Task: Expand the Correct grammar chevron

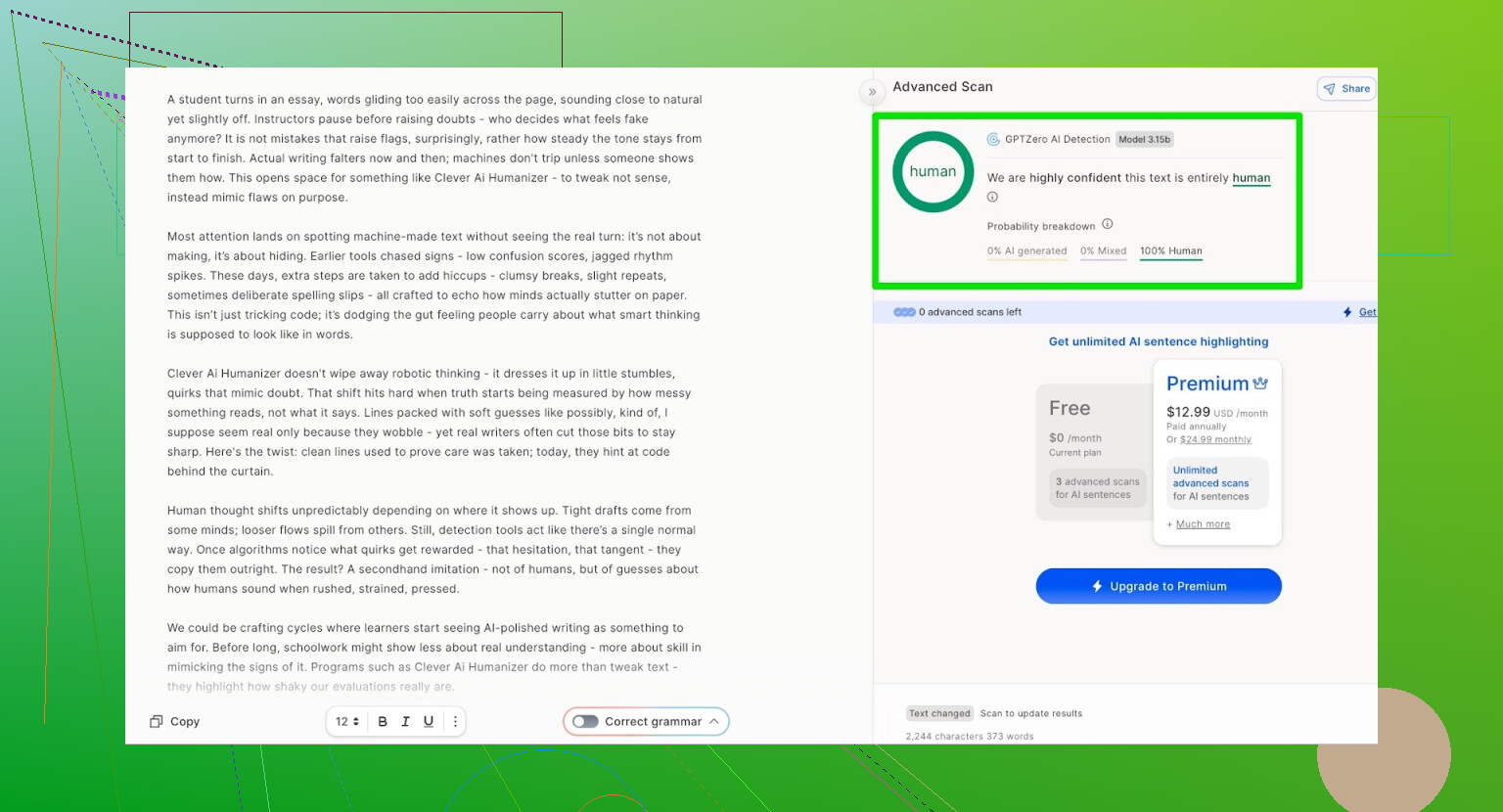Action: [x=714, y=721]
